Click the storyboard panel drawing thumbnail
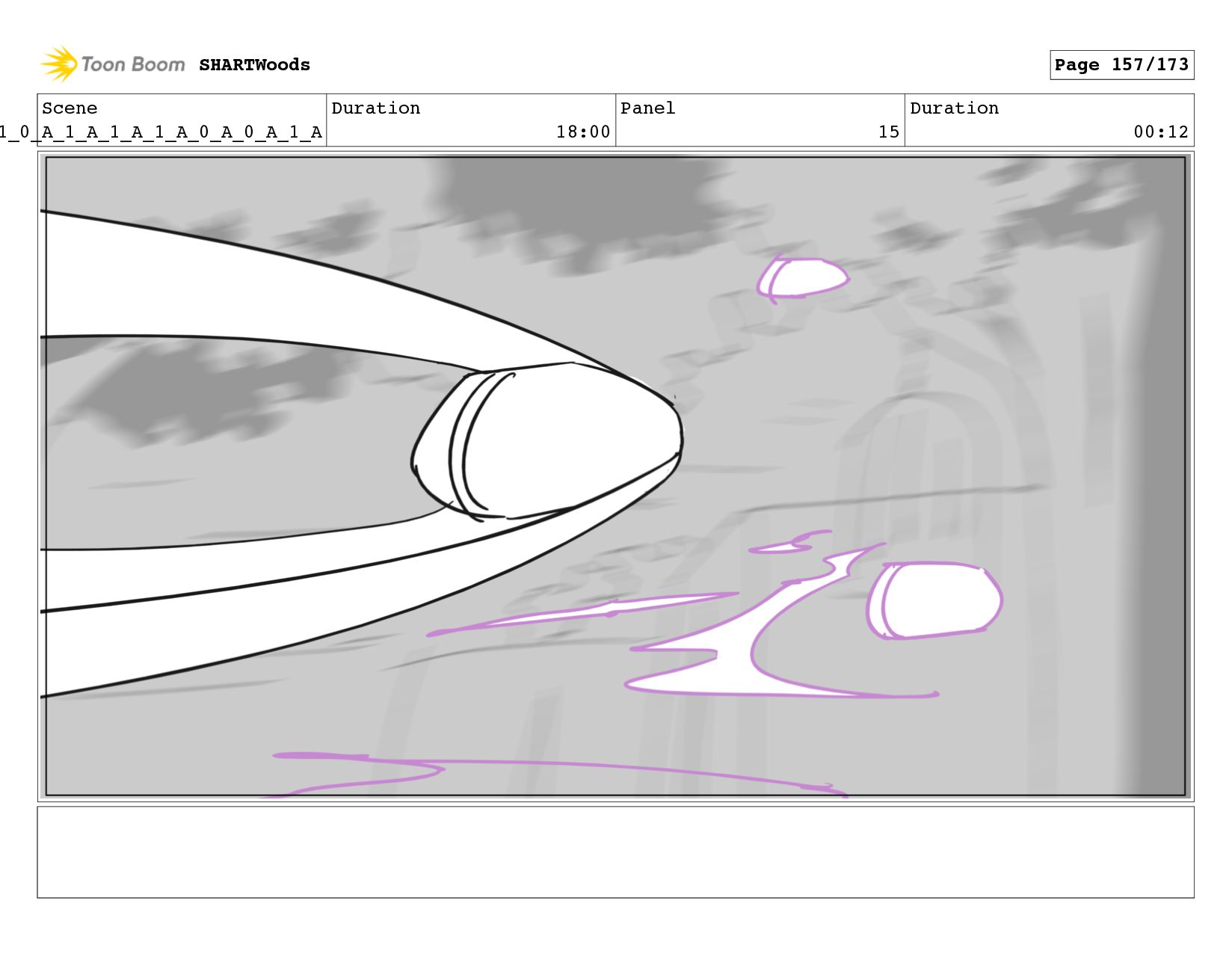The height and width of the screenshot is (954, 1232). tap(615, 476)
